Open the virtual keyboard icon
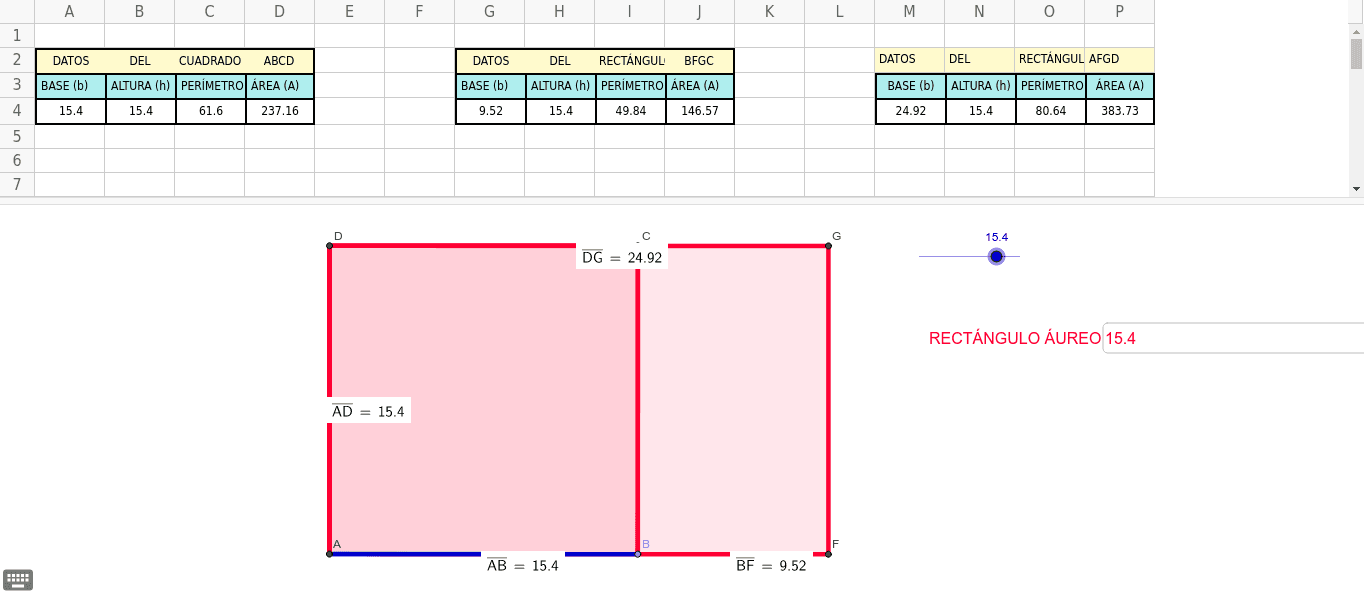 click(x=18, y=579)
